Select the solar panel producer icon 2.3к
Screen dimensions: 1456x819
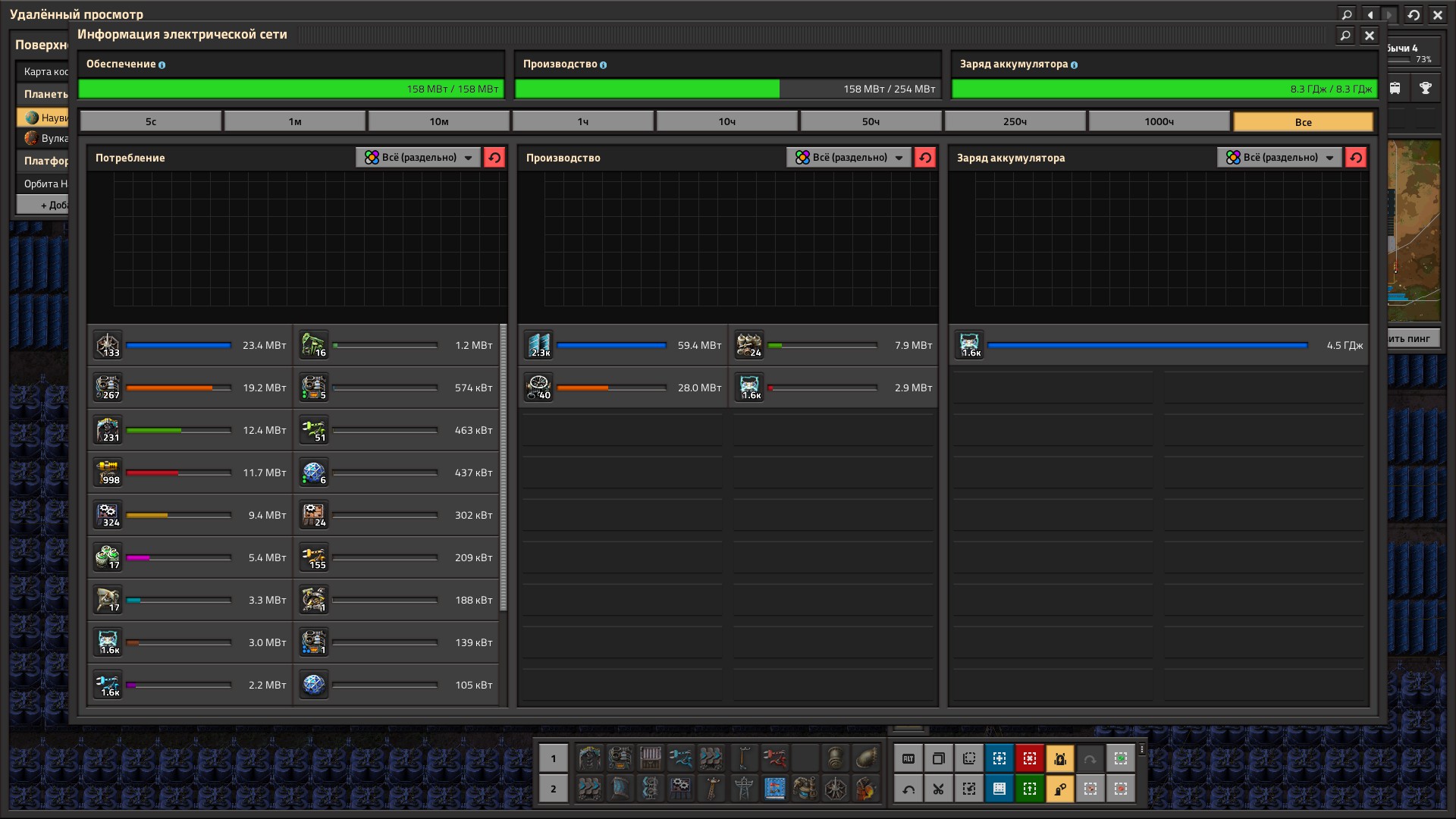538,345
